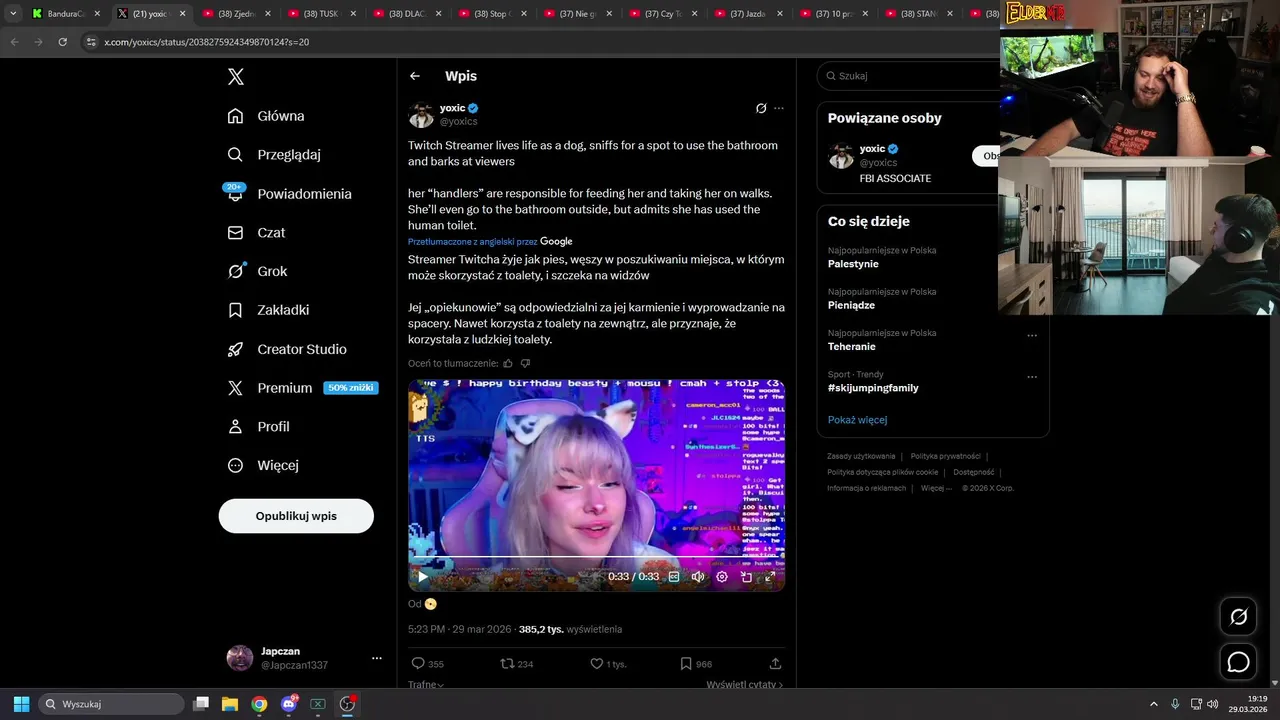This screenshot has height=720, width=1280.
Task: Open the floating chat messages button
Action: 1238,662
